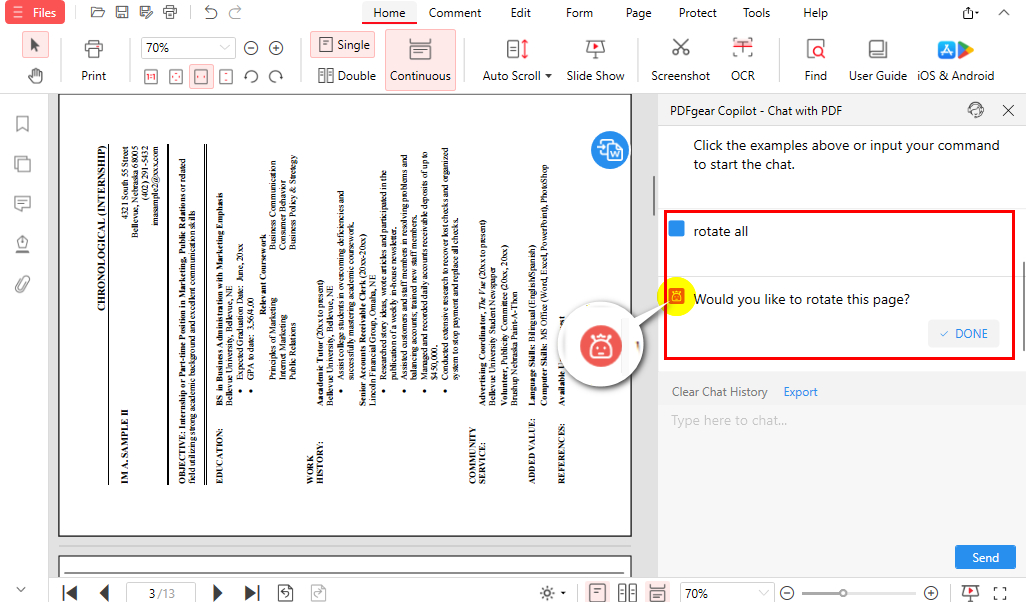Open the Signature tool in the sidebar

[22, 243]
